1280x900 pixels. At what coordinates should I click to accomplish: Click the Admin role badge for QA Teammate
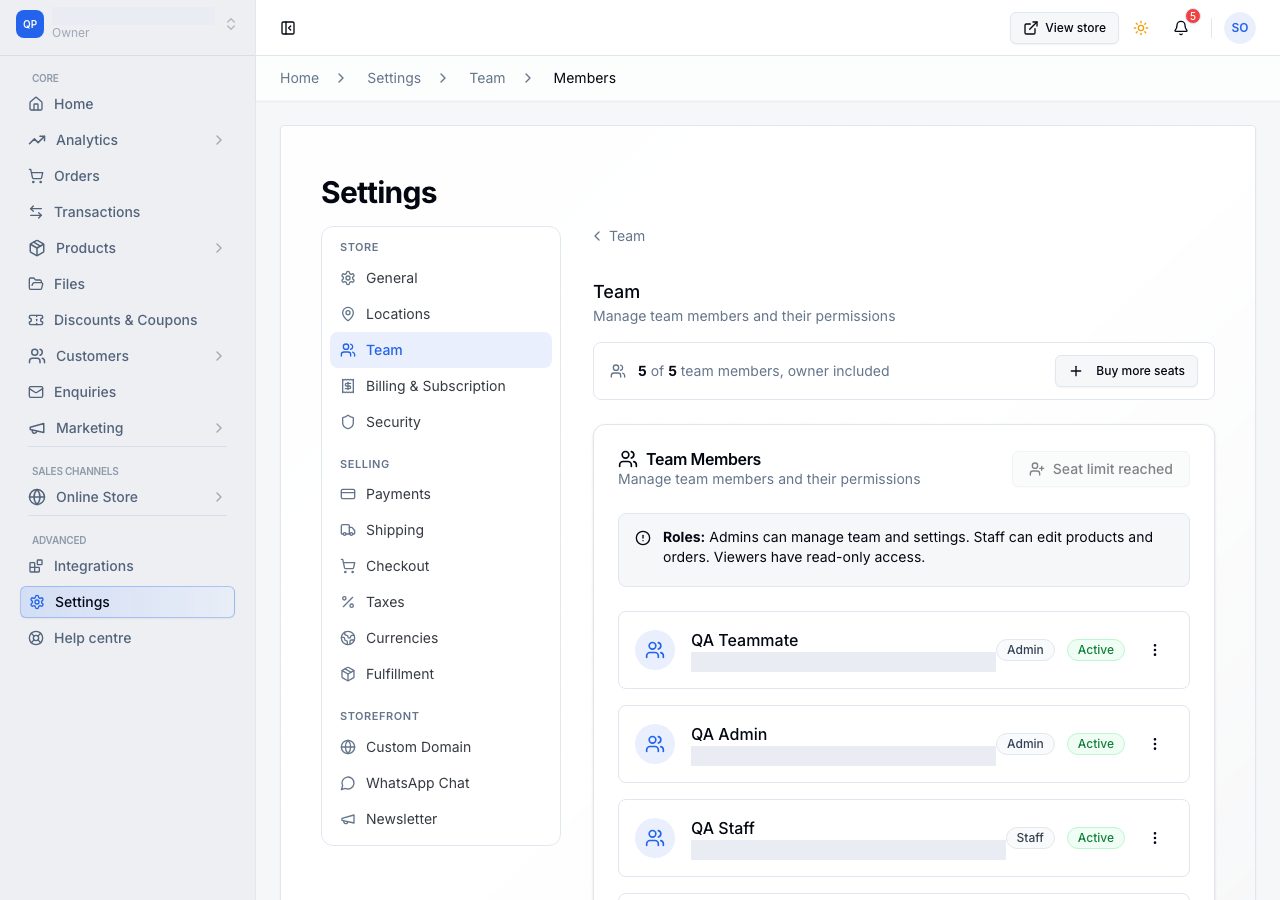(x=1025, y=650)
